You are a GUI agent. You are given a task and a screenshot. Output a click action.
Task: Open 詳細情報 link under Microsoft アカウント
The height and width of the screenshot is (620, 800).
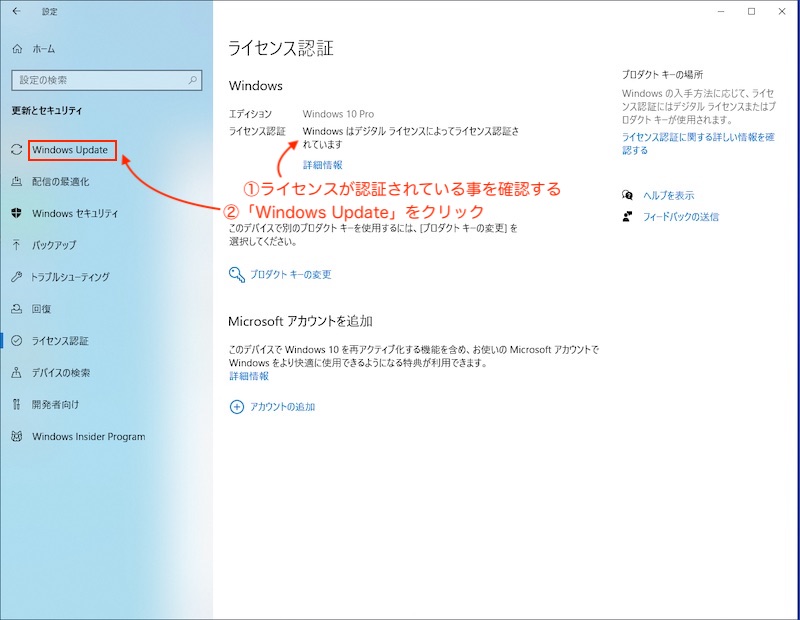pyautogui.click(x=249, y=376)
